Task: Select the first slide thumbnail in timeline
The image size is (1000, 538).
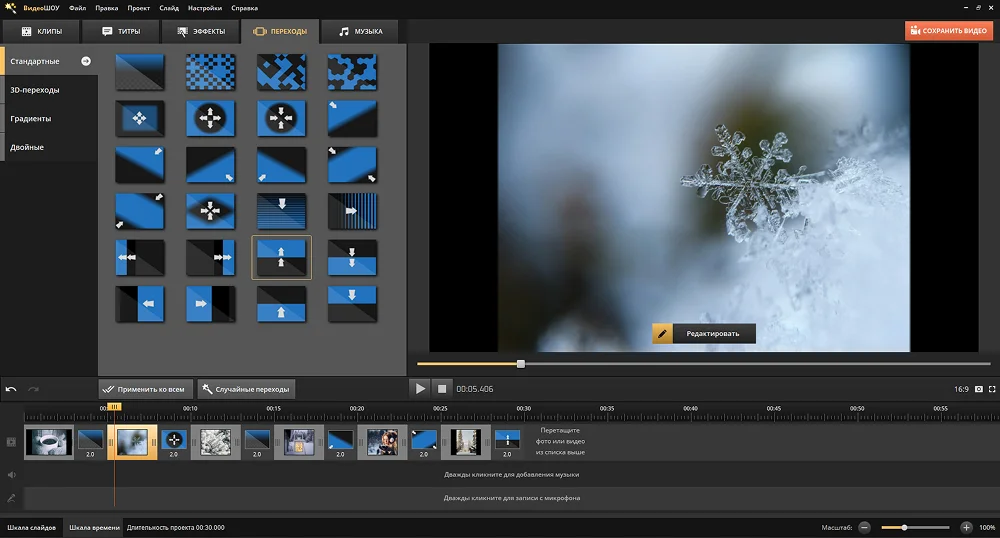Action: click(49, 441)
